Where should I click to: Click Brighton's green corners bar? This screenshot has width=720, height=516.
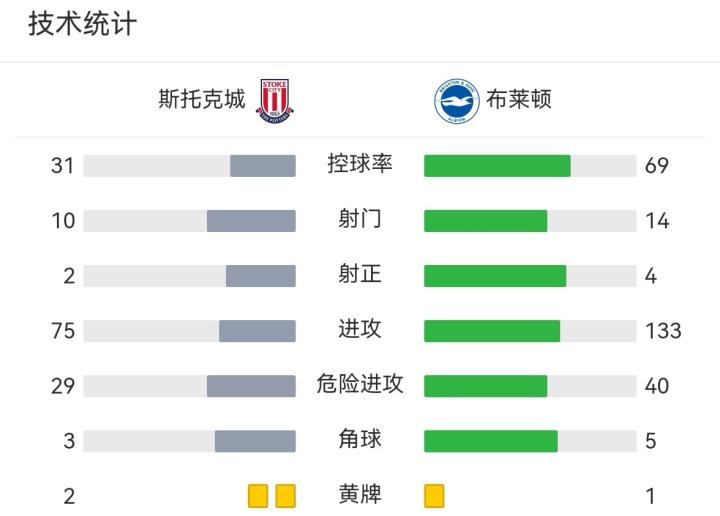click(x=490, y=441)
